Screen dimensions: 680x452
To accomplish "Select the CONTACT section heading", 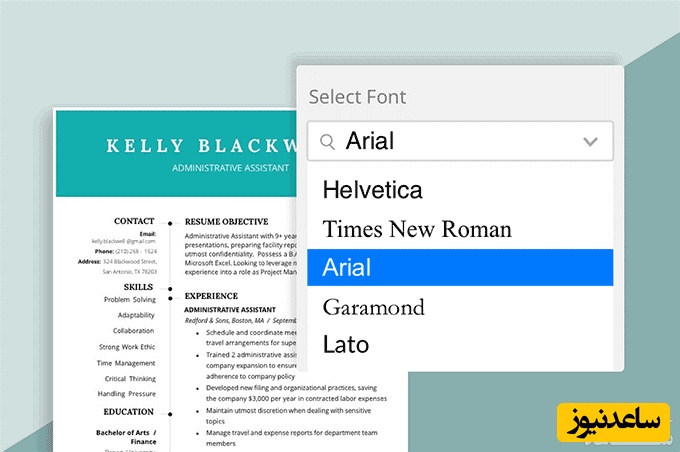I will [134, 221].
